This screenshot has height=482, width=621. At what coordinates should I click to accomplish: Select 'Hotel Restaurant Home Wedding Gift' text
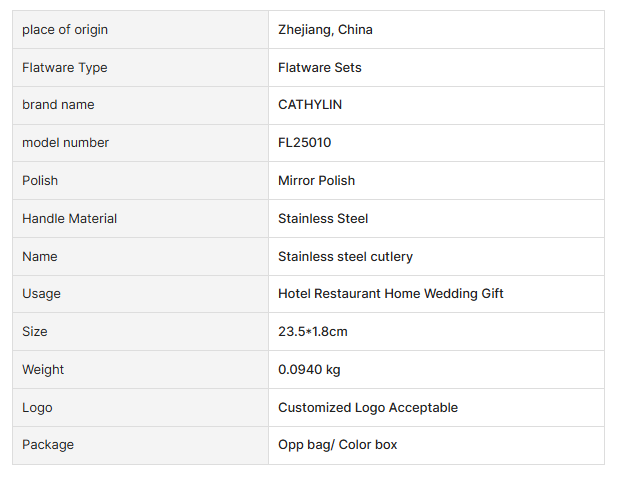(391, 294)
